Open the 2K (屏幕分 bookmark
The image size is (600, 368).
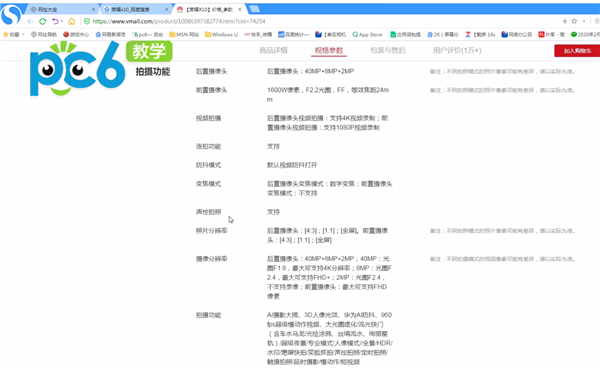(x=443, y=34)
